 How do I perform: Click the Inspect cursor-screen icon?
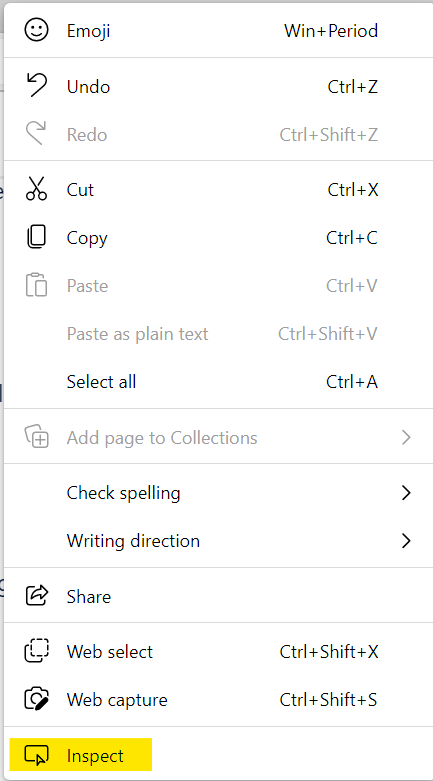36,756
